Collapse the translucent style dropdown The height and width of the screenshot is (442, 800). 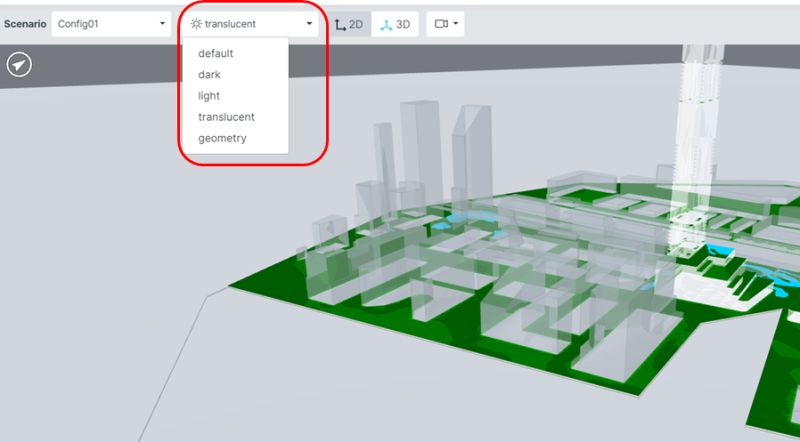pyautogui.click(x=252, y=24)
